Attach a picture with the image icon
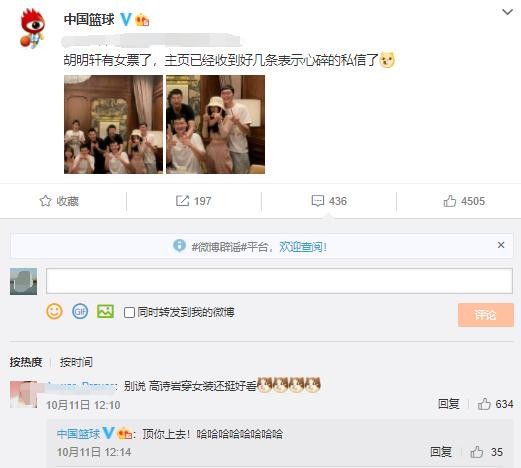Image resolution: width=521 pixels, height=468 pixels. tap(105, 311)
